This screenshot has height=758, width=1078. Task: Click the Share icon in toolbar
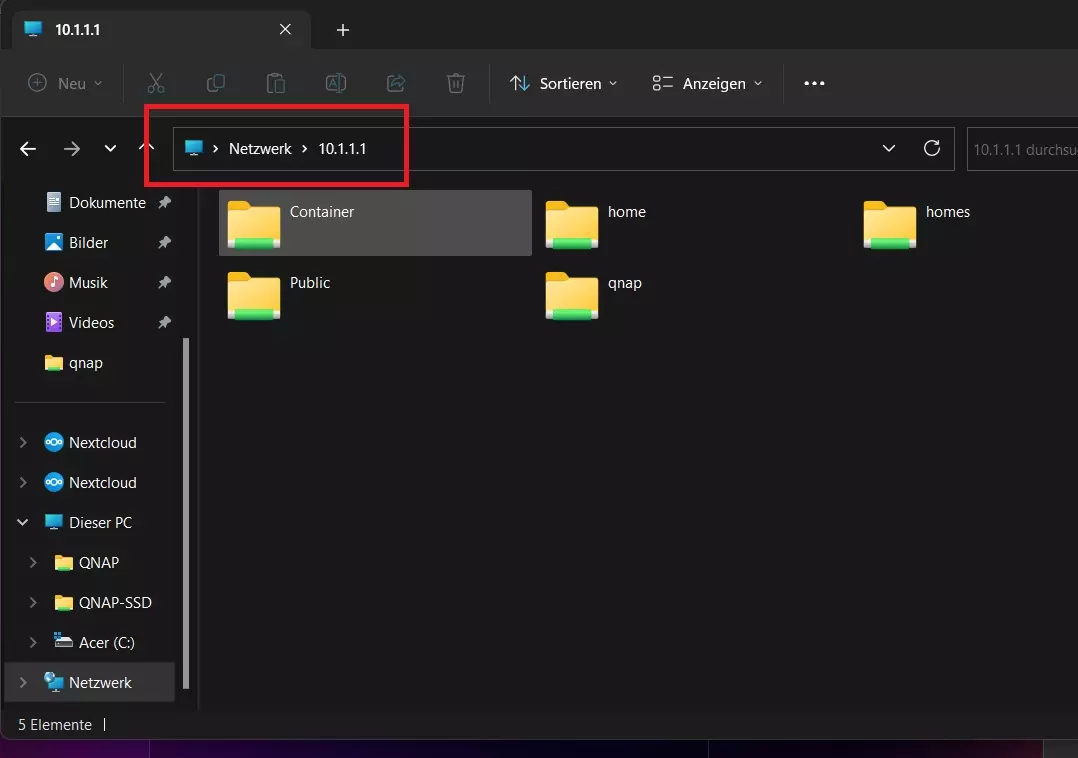pos(395,84)
